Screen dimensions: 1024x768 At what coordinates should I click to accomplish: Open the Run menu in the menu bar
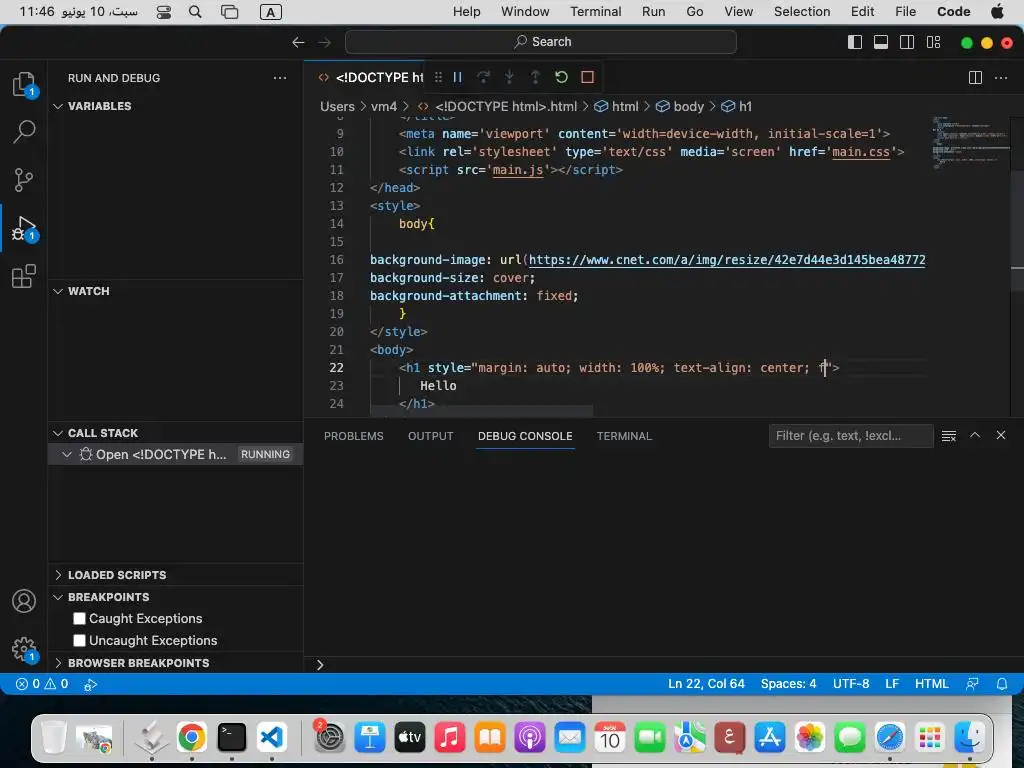pyautogui.click(x=653, y=12)
